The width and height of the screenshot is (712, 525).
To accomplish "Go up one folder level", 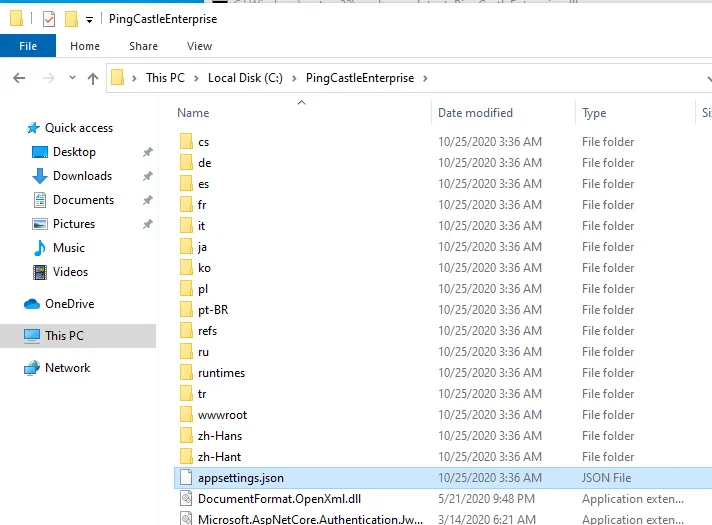I will (93, 79).
